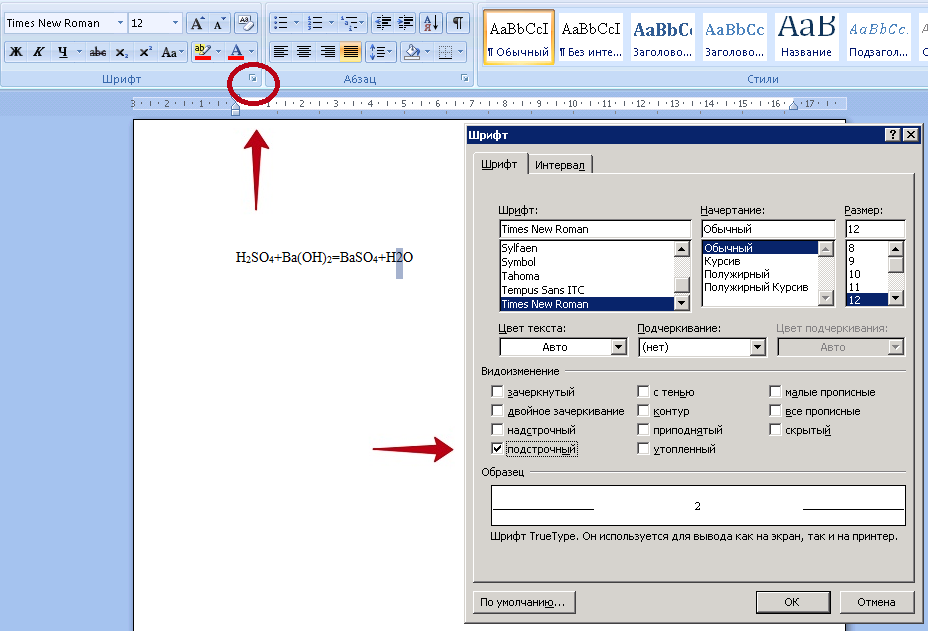Click the По умолчанию... button
928x631 pixels.
[523, 602]
